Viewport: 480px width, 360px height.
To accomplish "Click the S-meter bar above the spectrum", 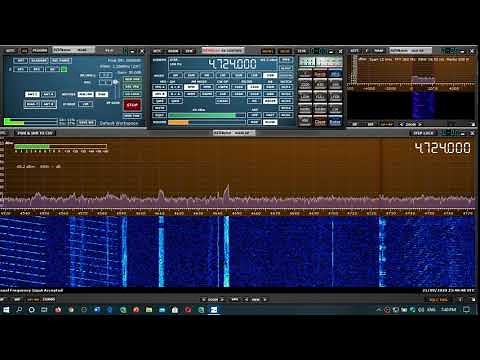I will pyautogui.click(x=61, y=146).
